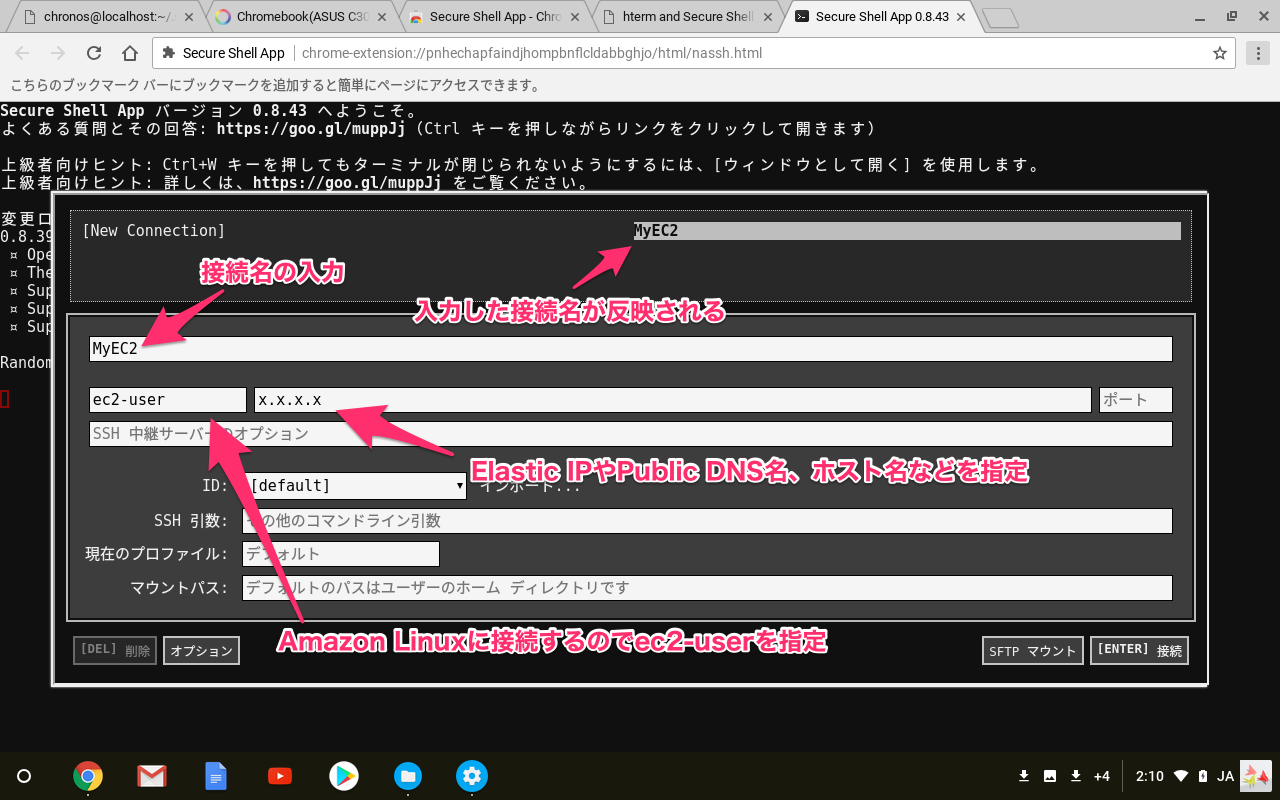
Task: Click the browser forward arrow
Action: 58,53
